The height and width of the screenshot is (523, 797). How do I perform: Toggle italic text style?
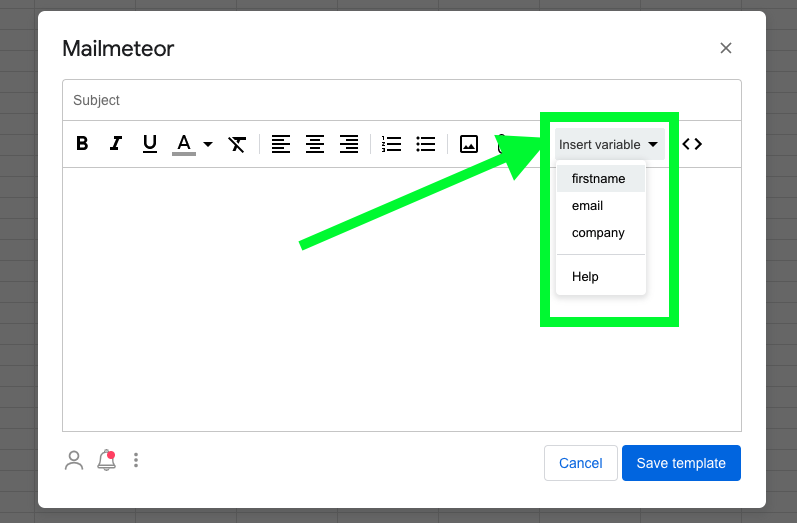[116, 144]
